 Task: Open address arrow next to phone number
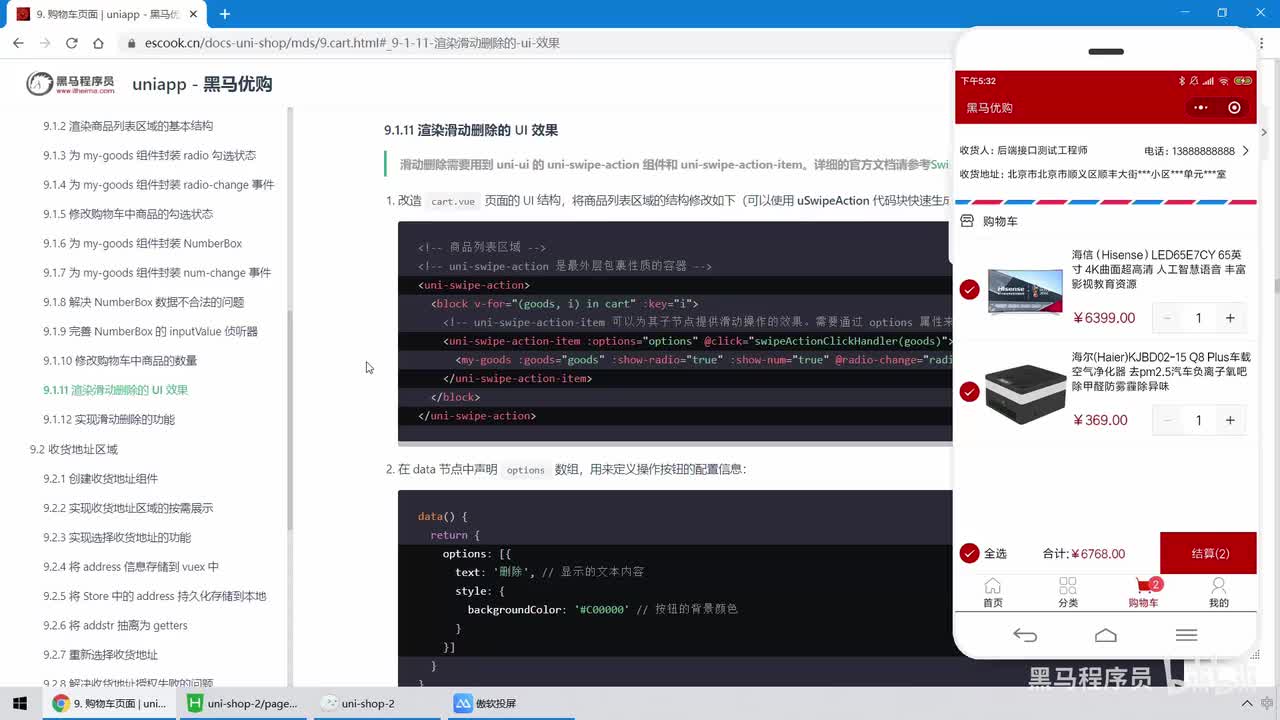tap(1245, 151)
